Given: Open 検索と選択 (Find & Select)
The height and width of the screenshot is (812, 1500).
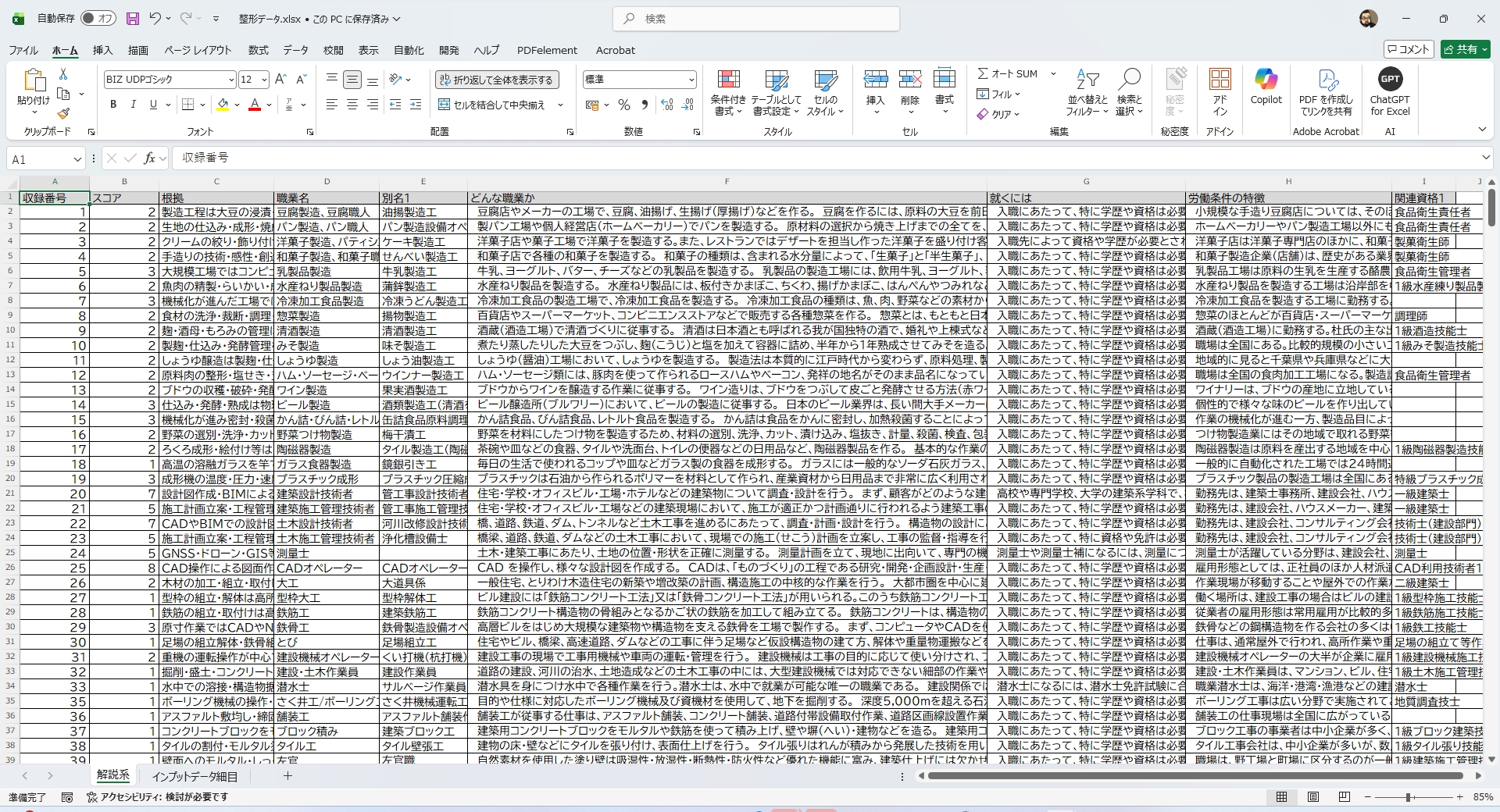Looking at the screenshot, I should pyautogui.click(x=1130, y=92).
